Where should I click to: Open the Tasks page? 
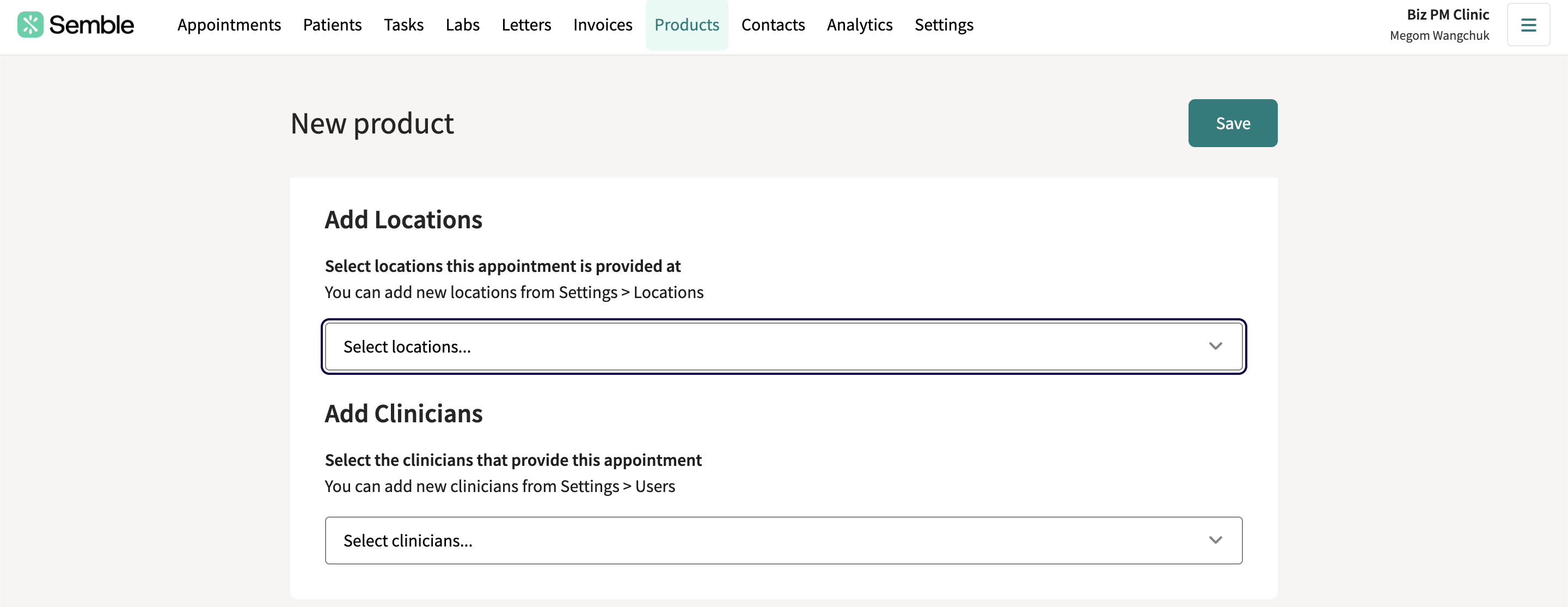pos(403,25)
